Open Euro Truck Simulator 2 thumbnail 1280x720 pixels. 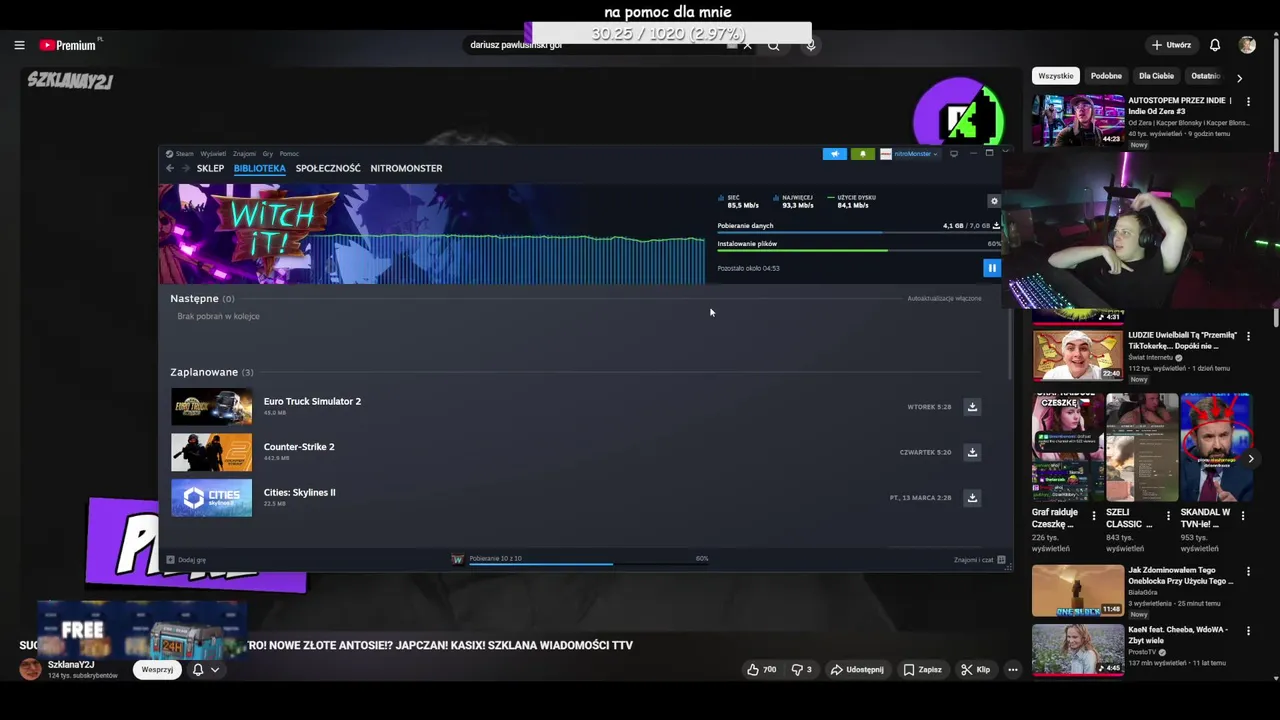tap(212, 407)
